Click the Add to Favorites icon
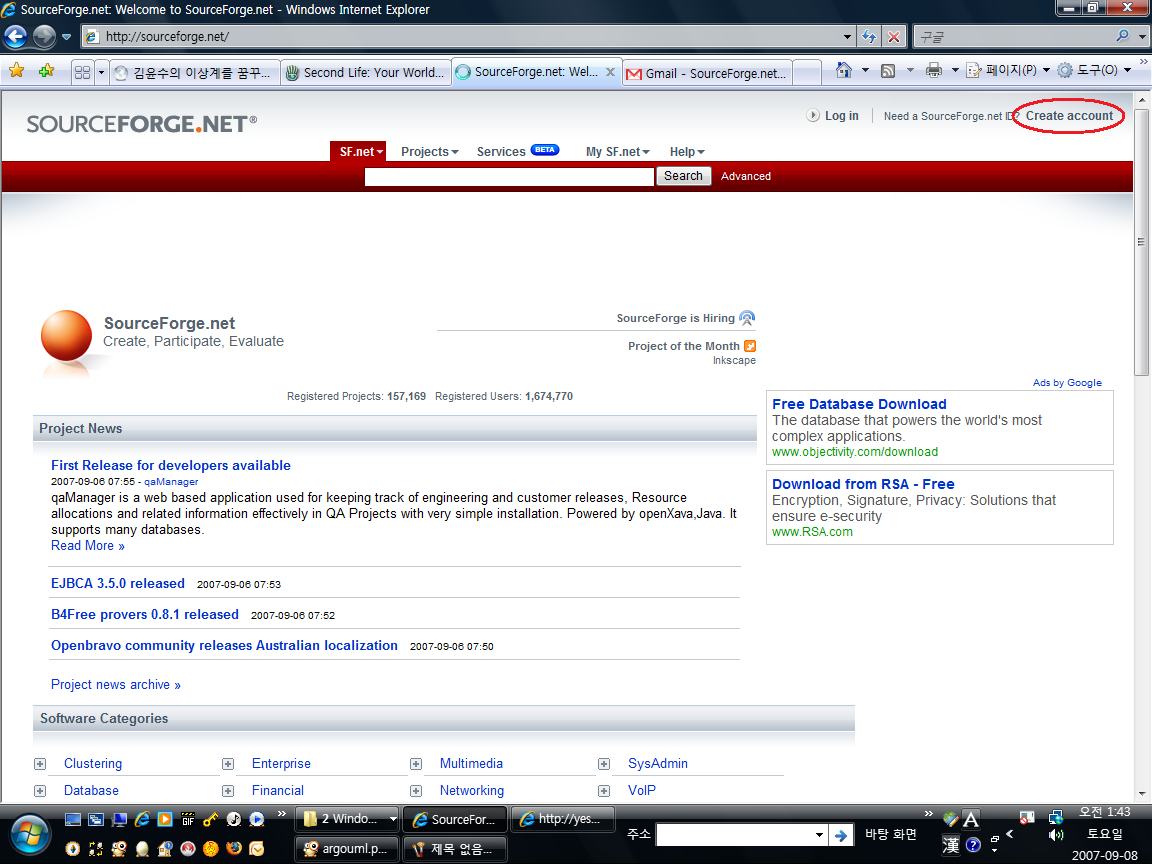 click(x=46, y=71)
